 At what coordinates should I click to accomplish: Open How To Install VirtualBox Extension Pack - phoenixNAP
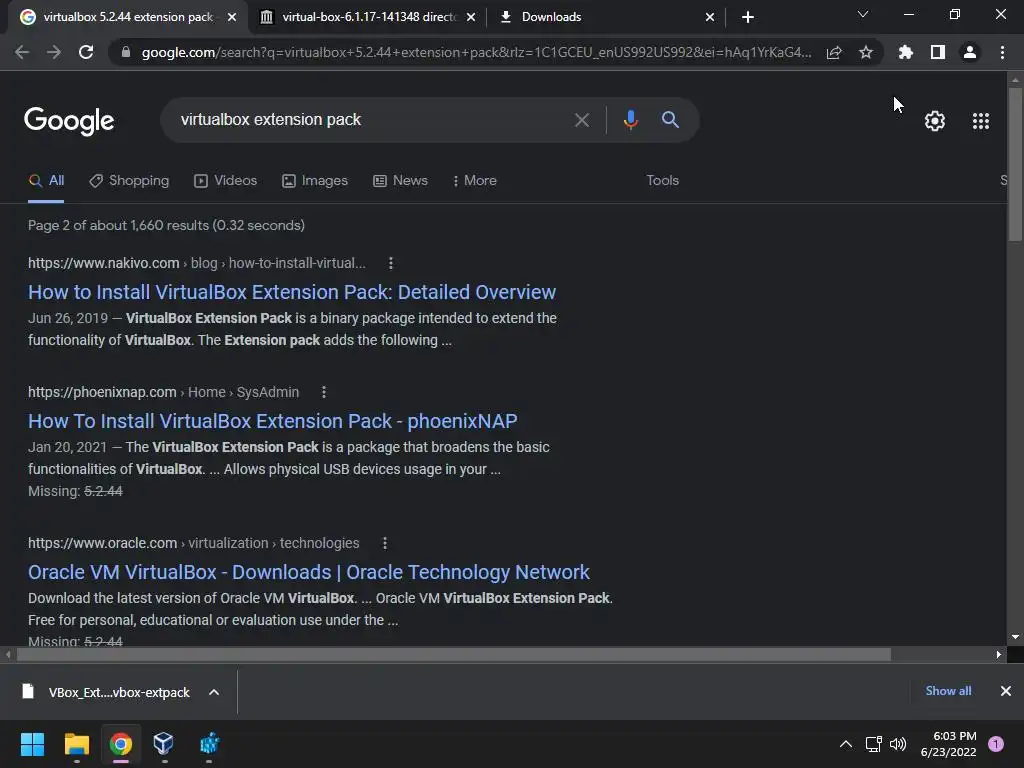tap(272, 421)
